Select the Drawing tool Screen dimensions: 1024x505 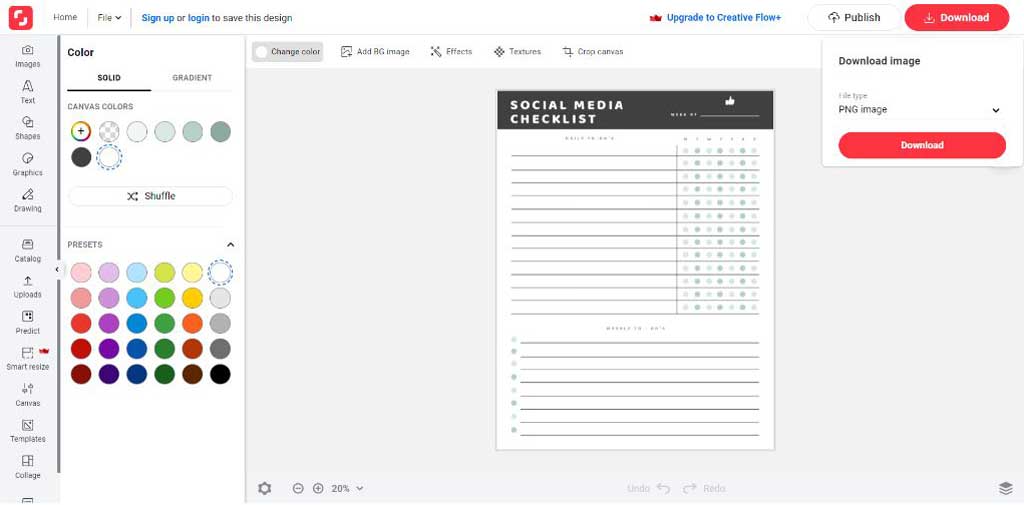[28, 200]
